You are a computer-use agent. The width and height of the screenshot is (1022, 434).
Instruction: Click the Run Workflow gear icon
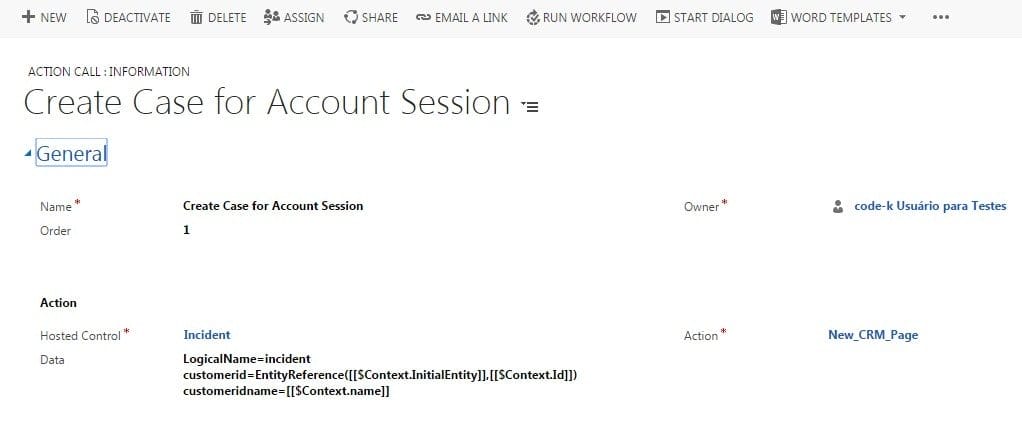532,17
